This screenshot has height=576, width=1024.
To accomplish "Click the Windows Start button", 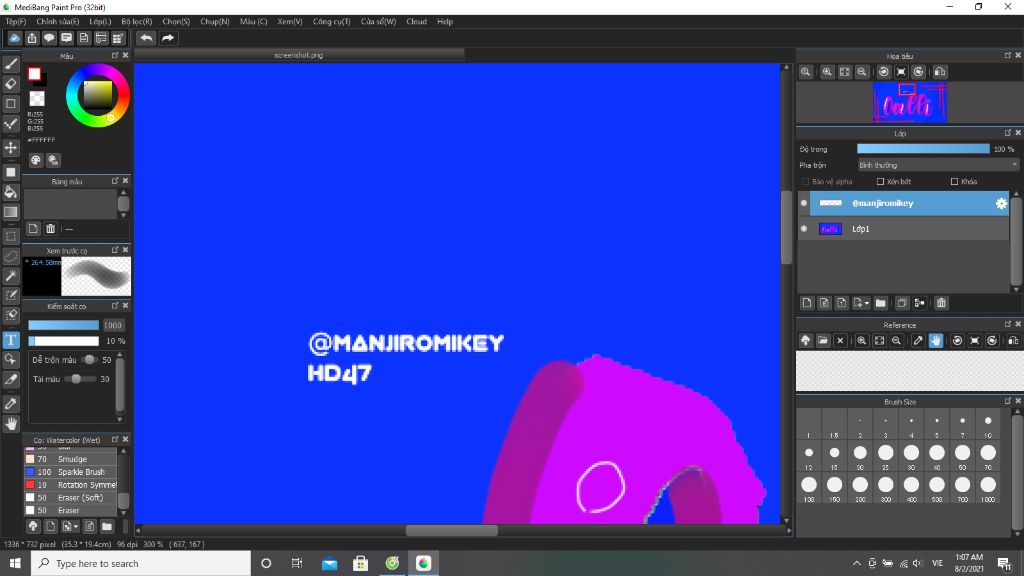I will 15,563.
